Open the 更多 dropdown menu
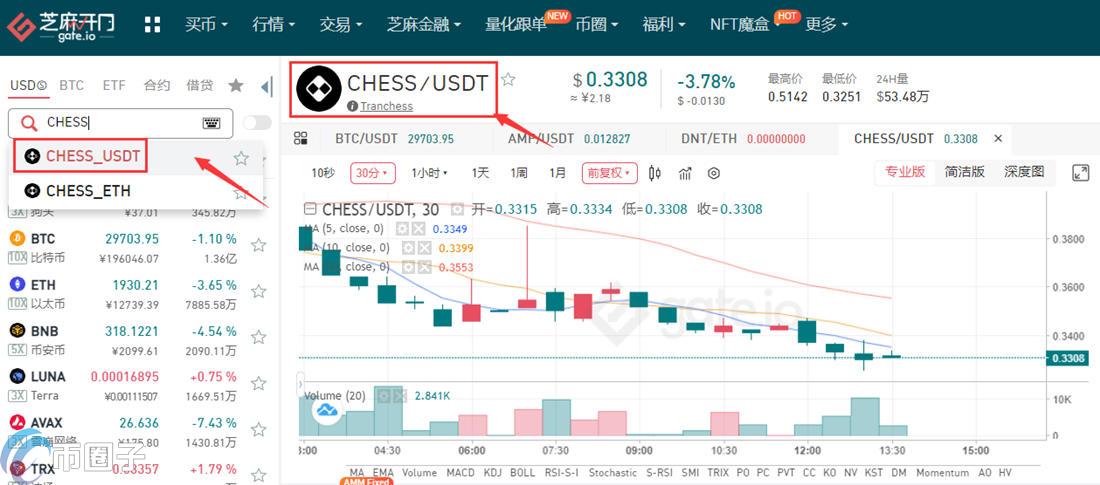The height and width of the screenshot is (485, 1100). (x=826, y=25)
